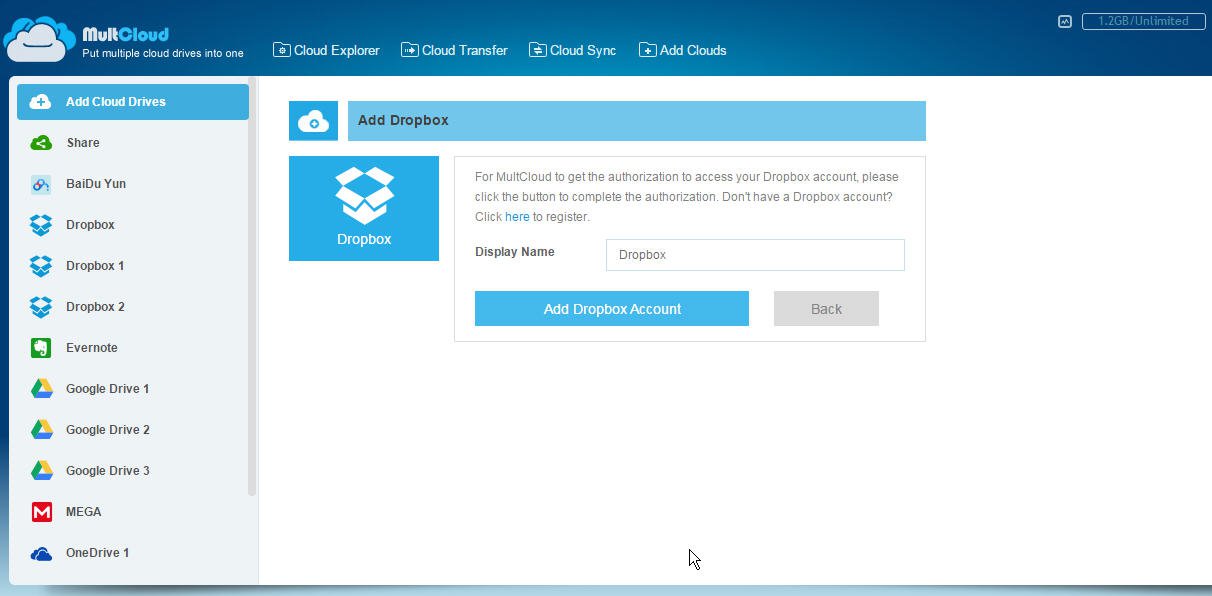Click the Add Clouds plus icon
Viewport: 1212px width, 596px height.
[x=648, y=50]
